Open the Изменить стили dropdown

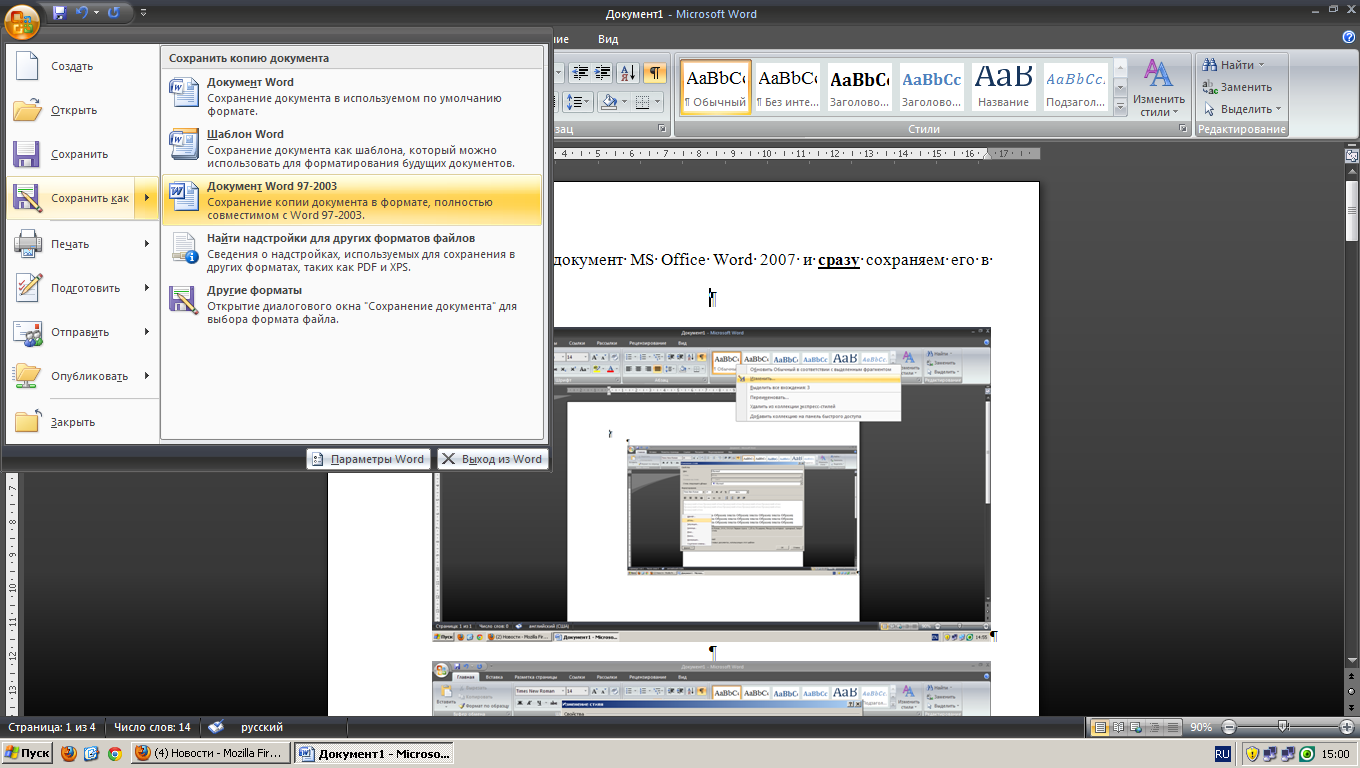click(1159, 88)
